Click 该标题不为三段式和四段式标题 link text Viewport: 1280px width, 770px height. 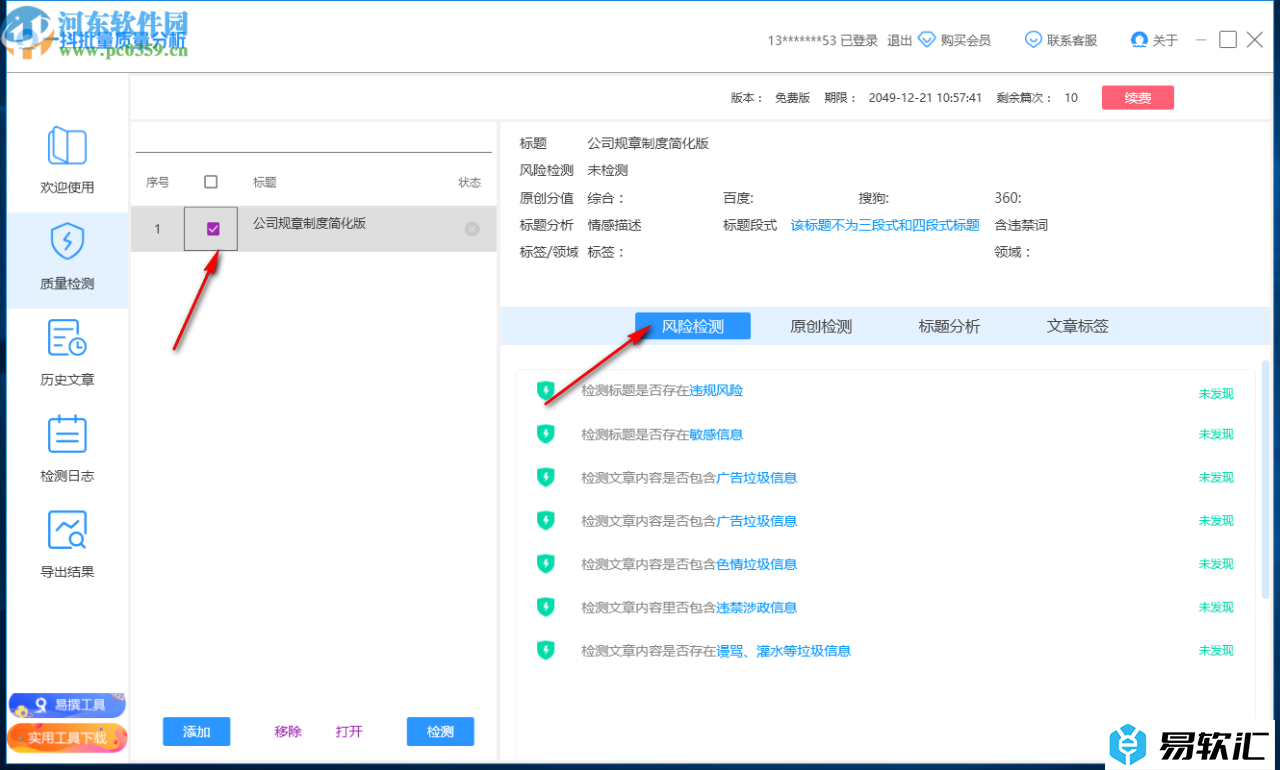[x=885, y=225]
